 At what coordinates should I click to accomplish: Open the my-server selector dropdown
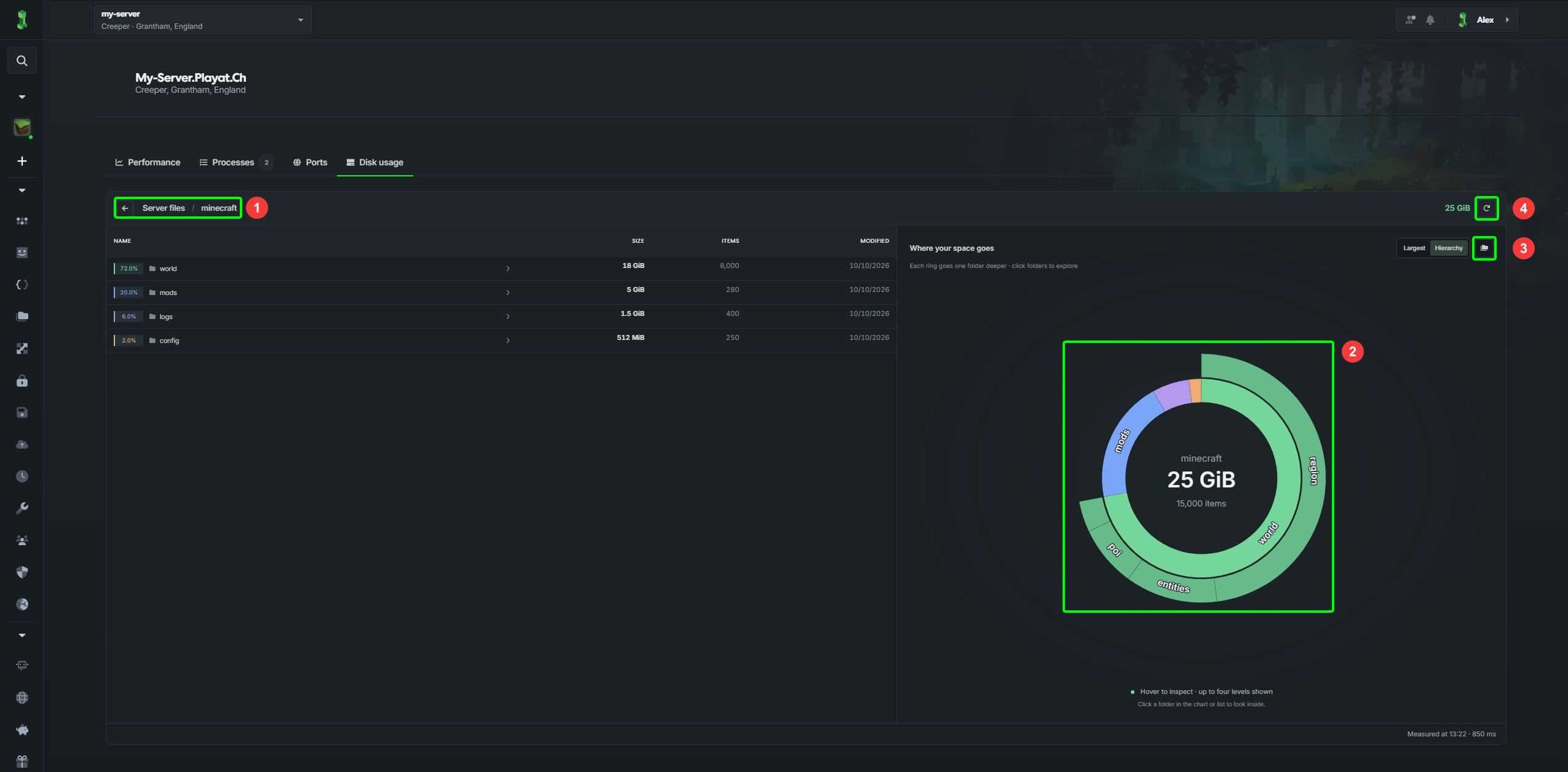pyautogui.click(x=203, y=20)
